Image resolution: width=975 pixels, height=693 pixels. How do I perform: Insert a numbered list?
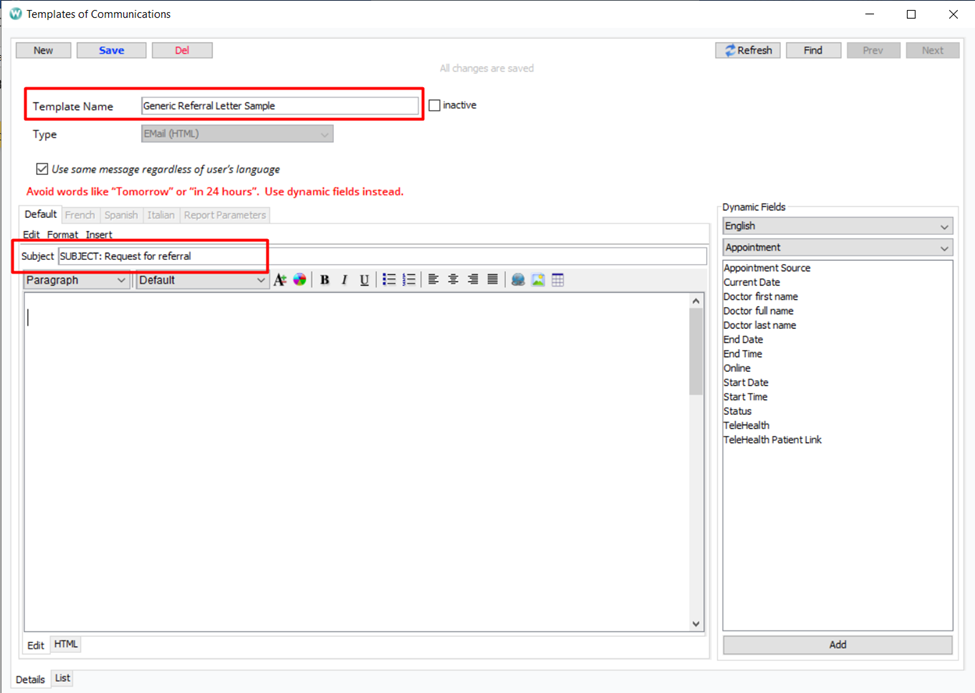[x=409, y=280]
